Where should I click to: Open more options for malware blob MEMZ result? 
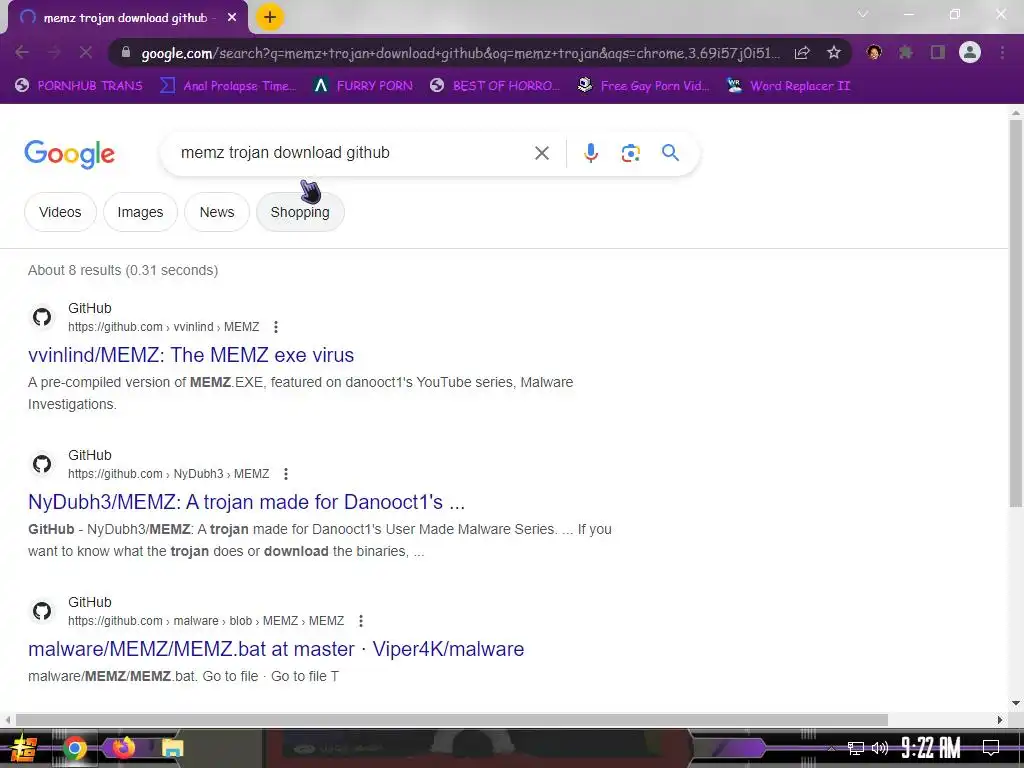tap(360, 620)
